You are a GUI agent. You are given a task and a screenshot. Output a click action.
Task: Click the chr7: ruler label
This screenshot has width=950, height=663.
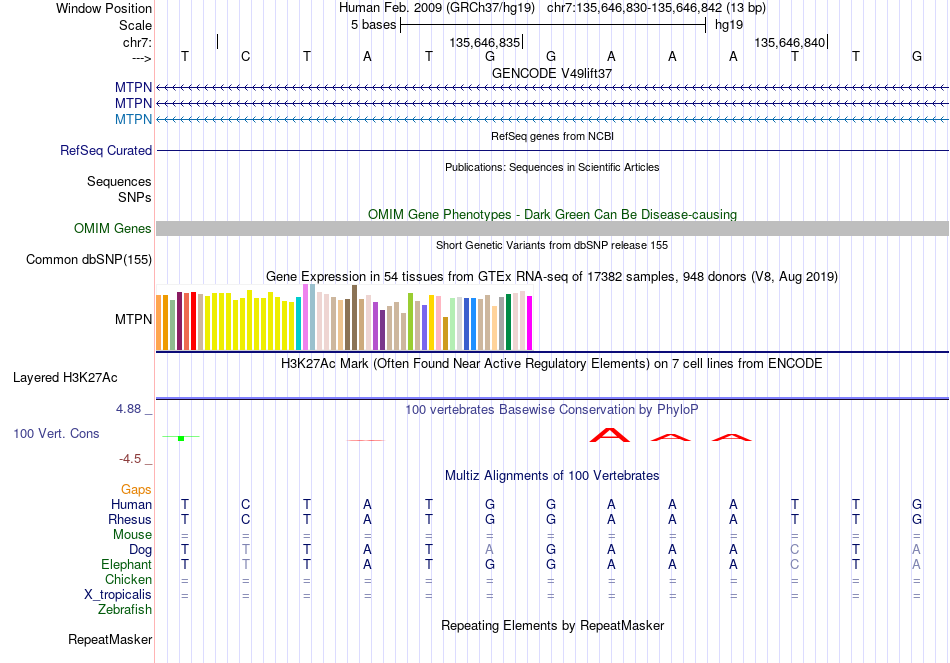(x=137, y=42)
